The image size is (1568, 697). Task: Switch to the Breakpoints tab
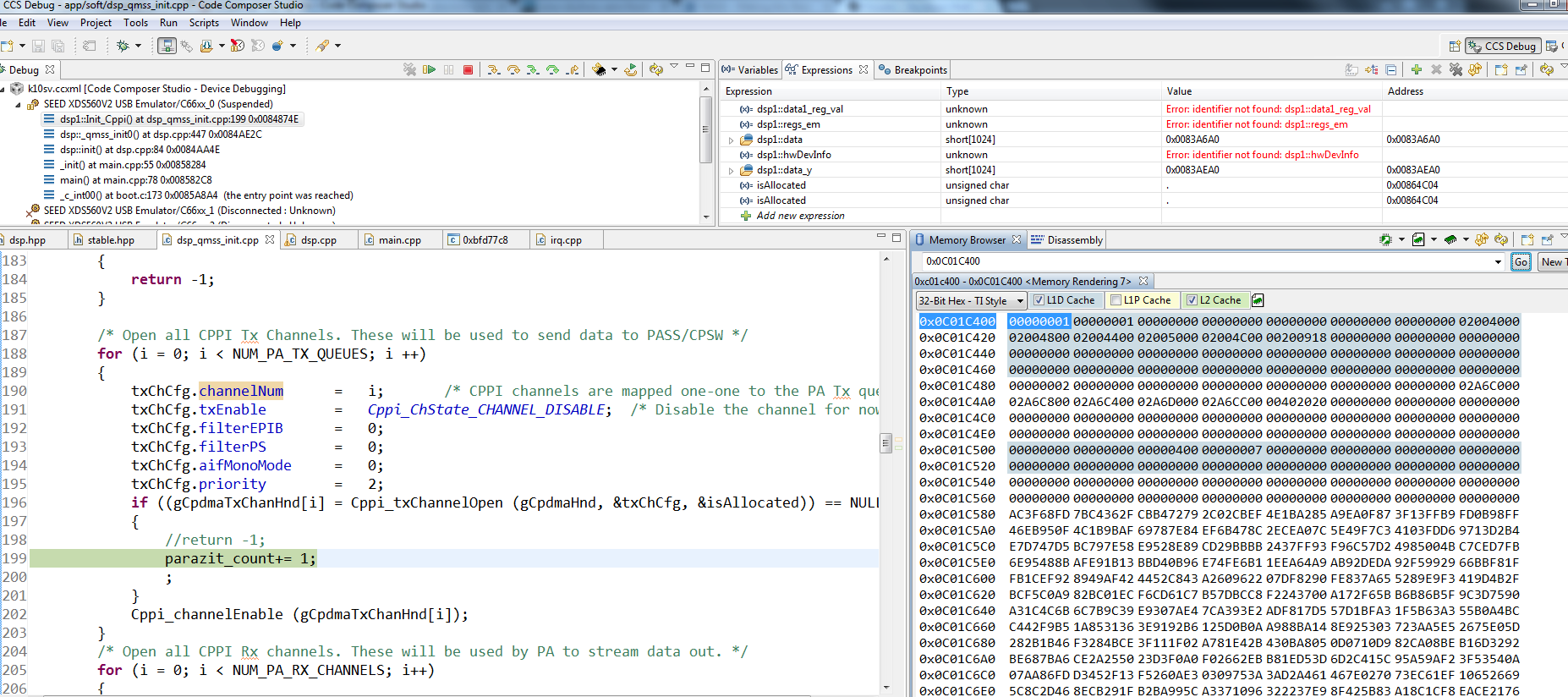pos(913,70)
